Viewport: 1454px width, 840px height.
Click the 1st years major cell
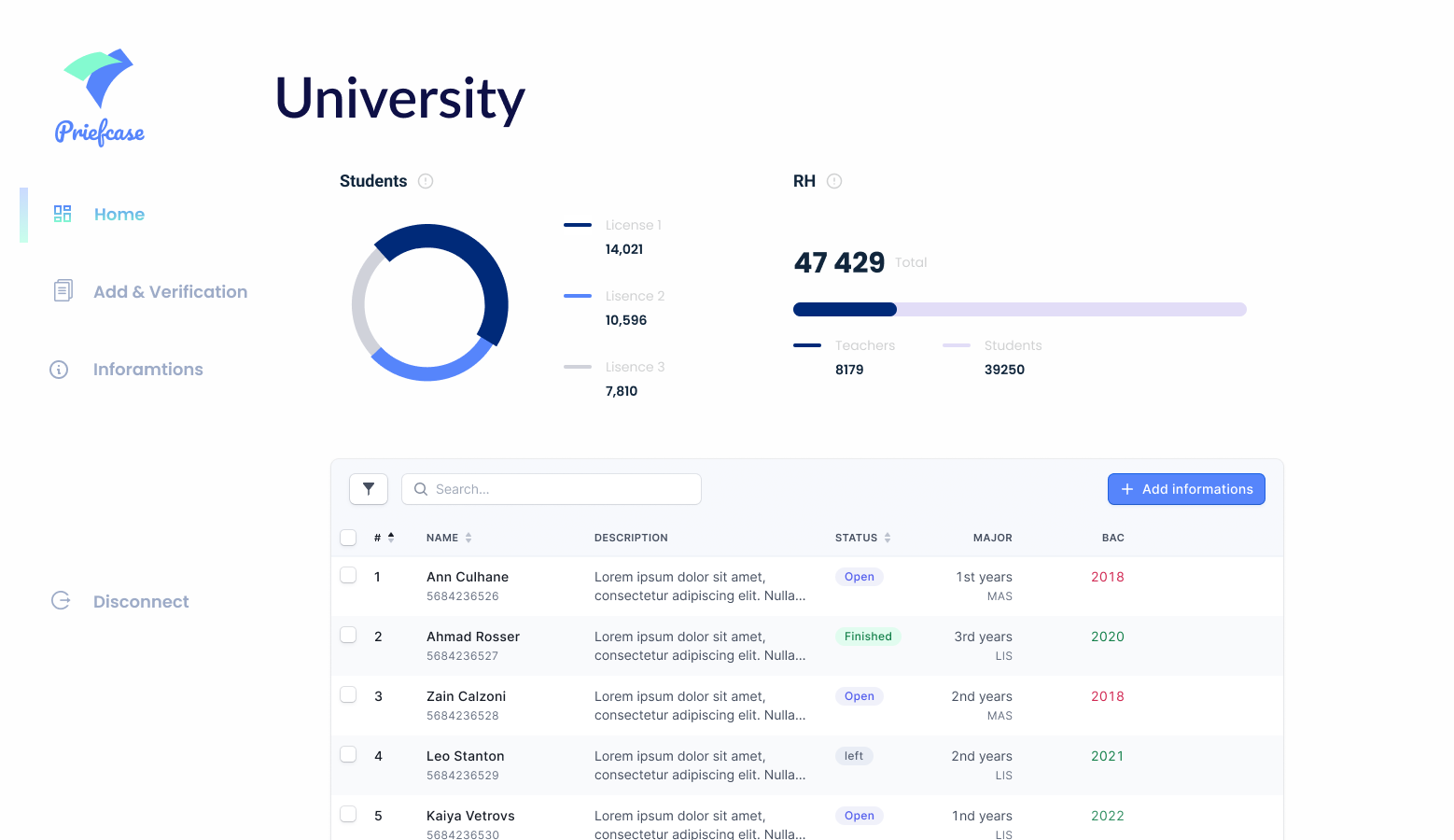pos(984,577)
